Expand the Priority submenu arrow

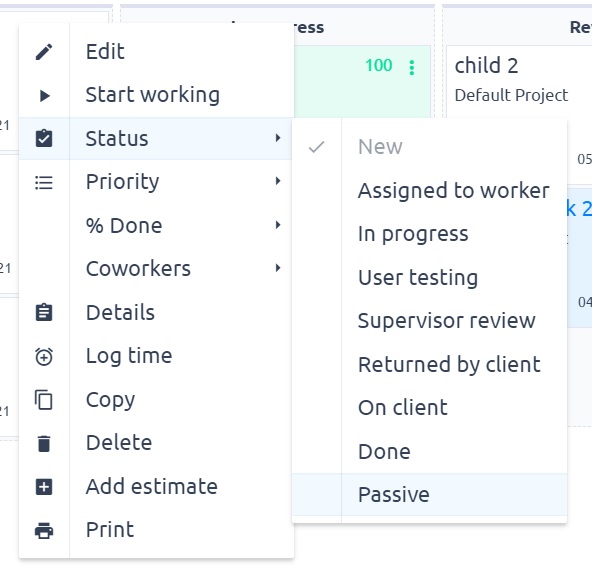[278, 181]
